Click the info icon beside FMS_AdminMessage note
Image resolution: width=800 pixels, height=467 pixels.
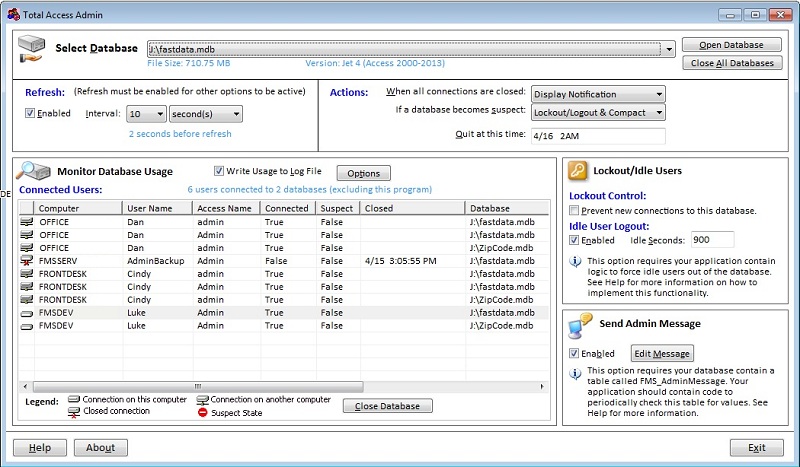click(x=575, y=374)
